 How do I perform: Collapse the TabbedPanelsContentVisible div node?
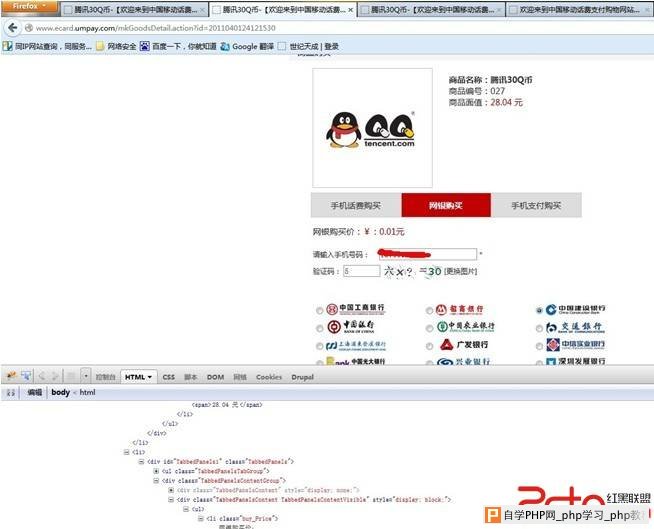click(x=171, y=499)
